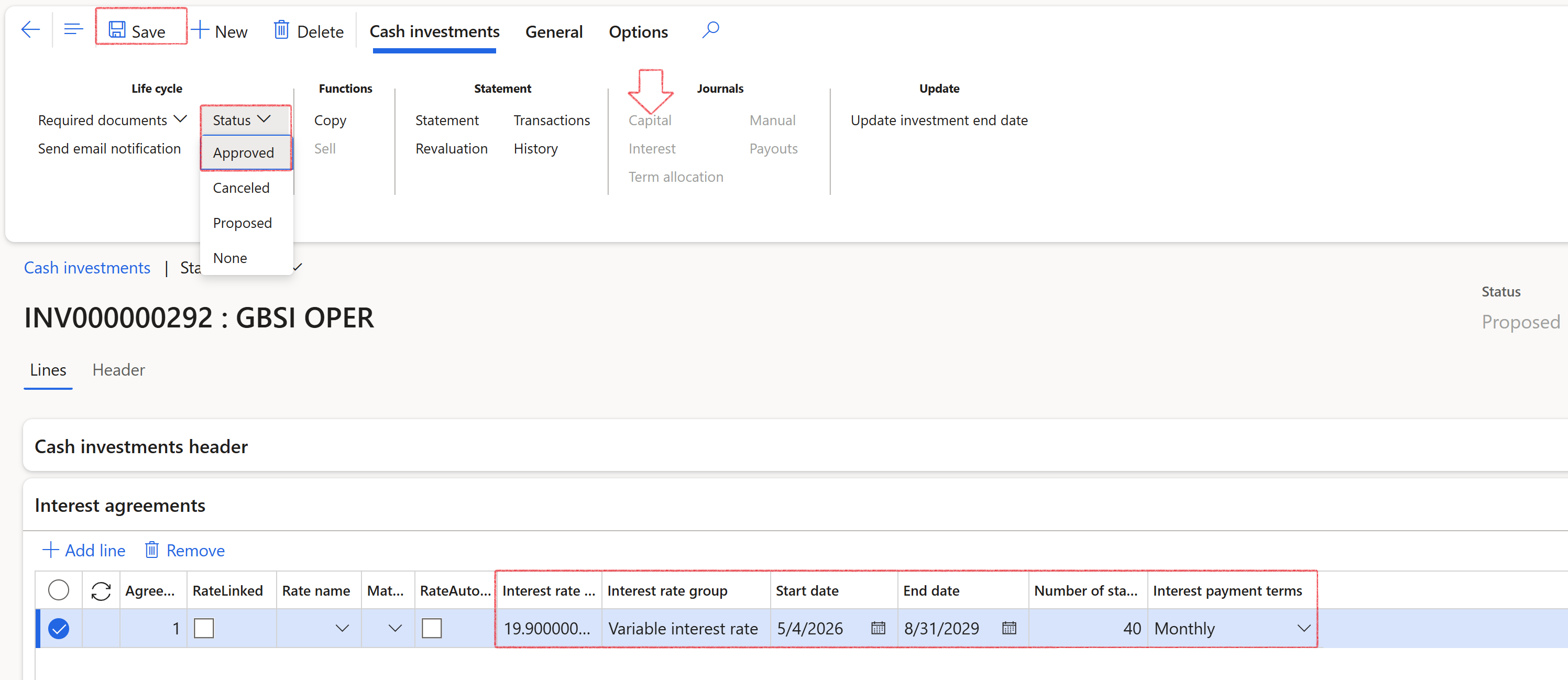
Task: Open the Cash investments breadcrumb link
Action: coord(87,267)
